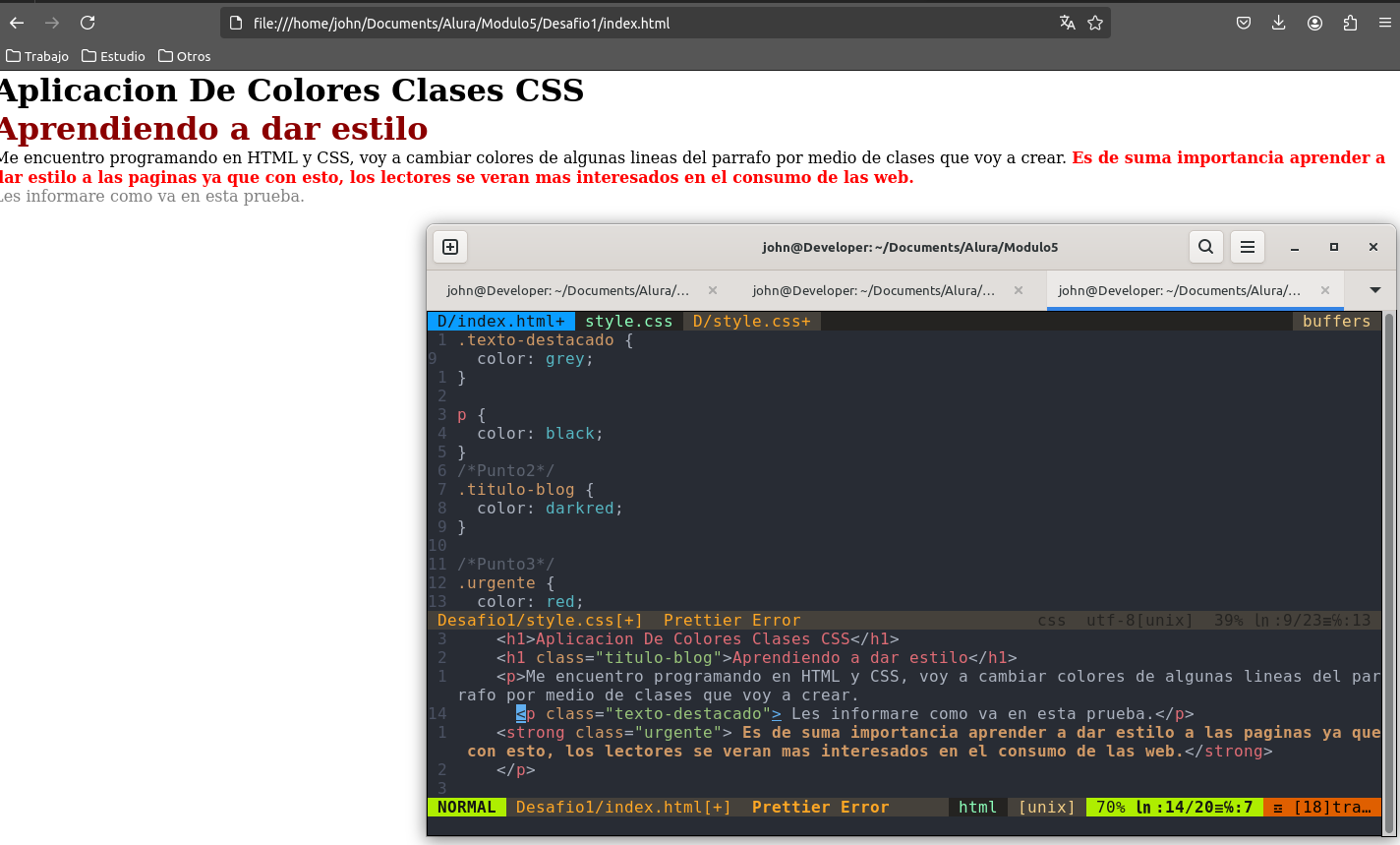Click the darkred Aprendiendo a dar estilo heading

[213, 129]
